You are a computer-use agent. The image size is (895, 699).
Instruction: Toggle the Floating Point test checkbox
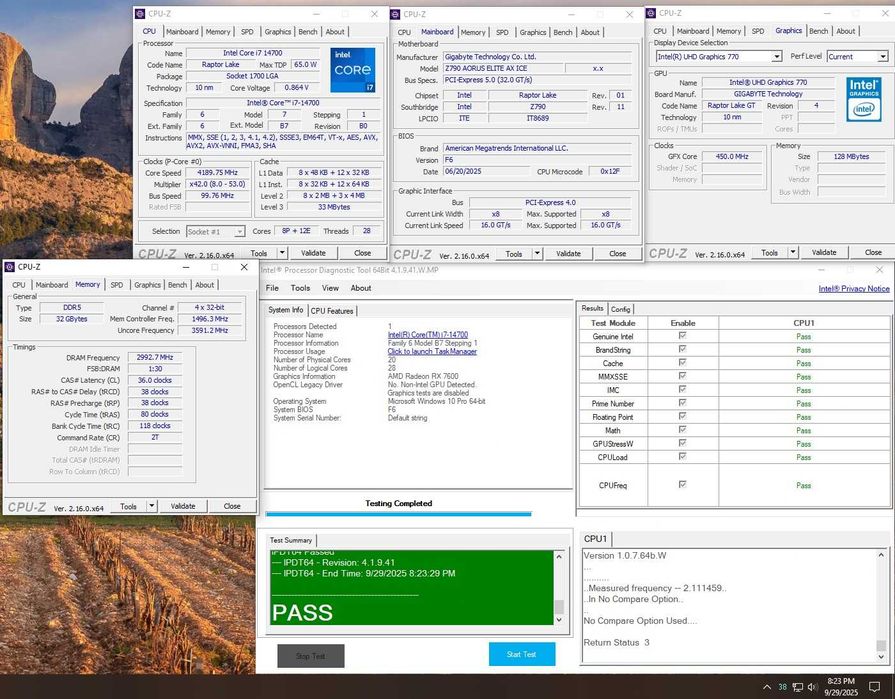coord(682,416)
